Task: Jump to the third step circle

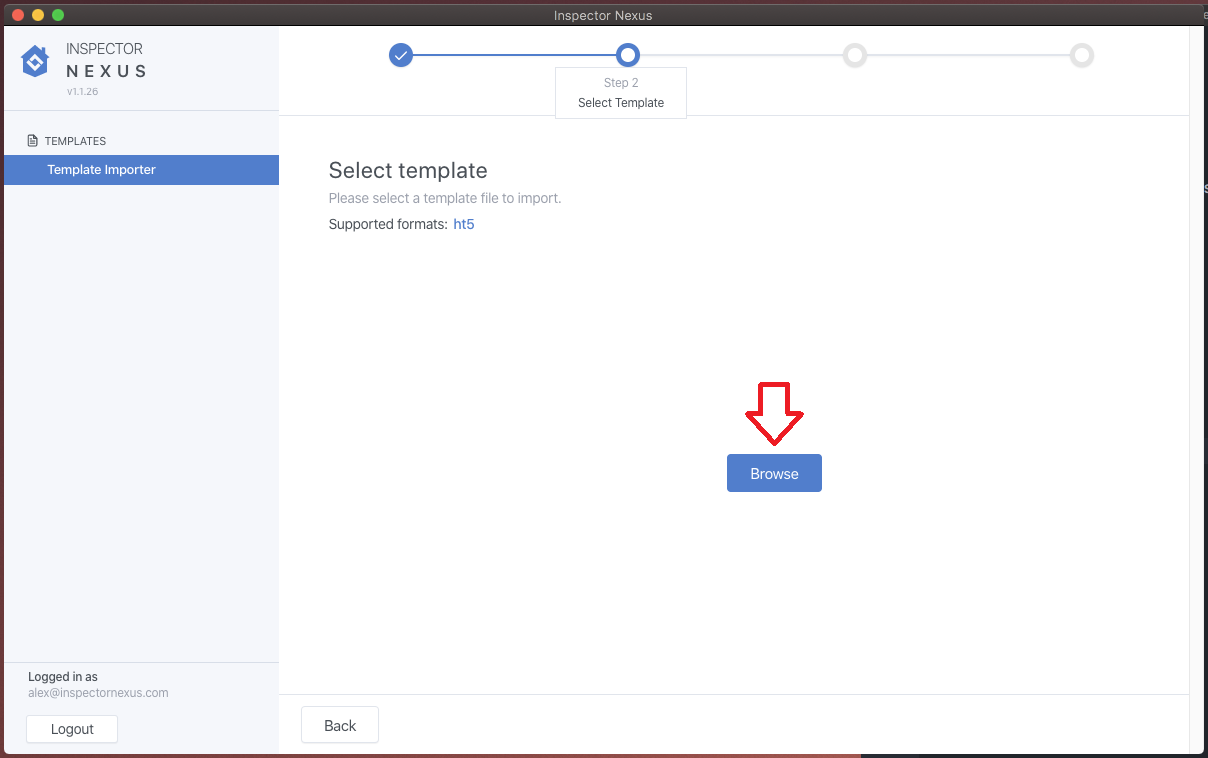Action: [854, 55]
